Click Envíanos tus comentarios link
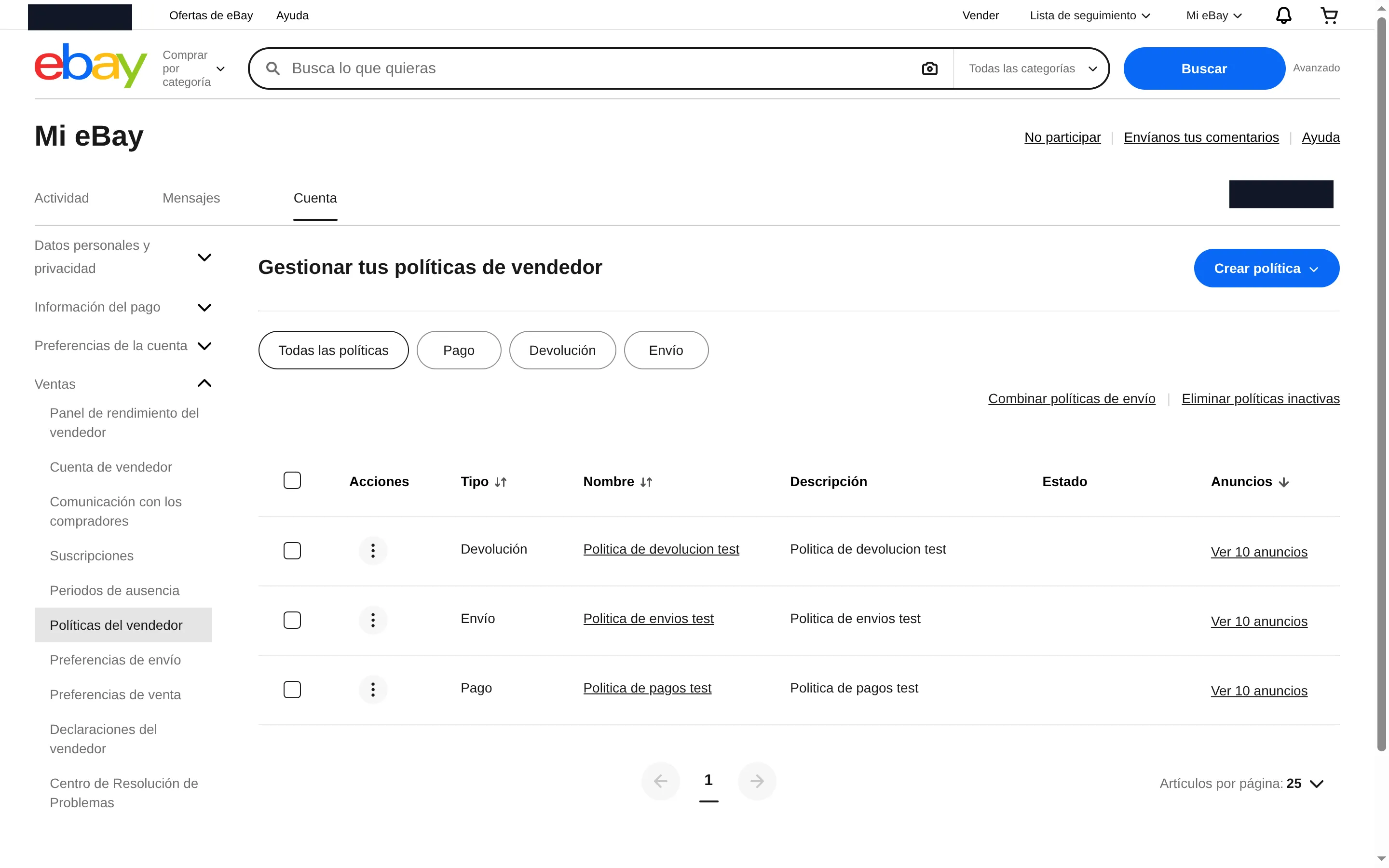The height and width of the screenshot is (868, 1389). 1201,137
